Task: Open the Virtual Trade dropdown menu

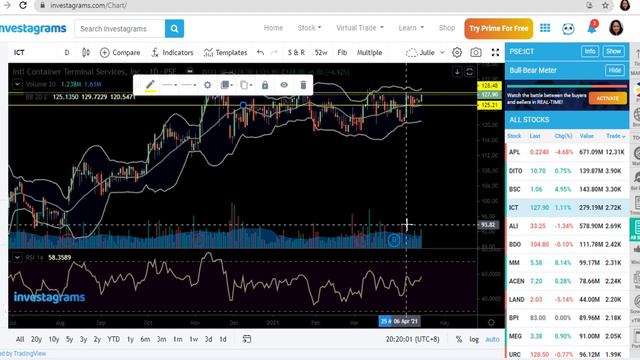Action: [360, 28]
